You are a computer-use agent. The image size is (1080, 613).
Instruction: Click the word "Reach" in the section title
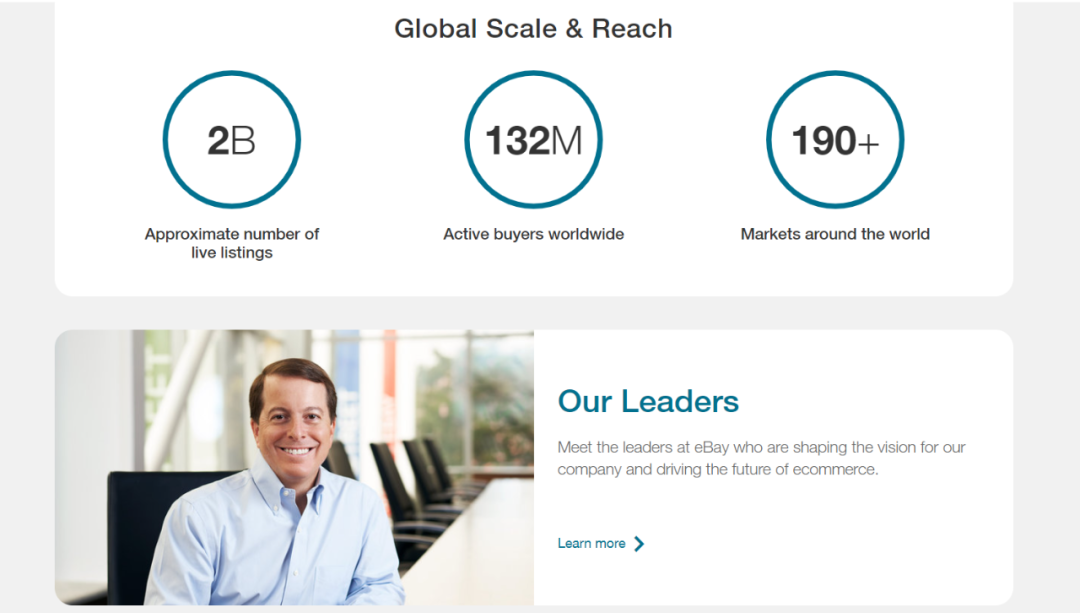click(632, 29)
